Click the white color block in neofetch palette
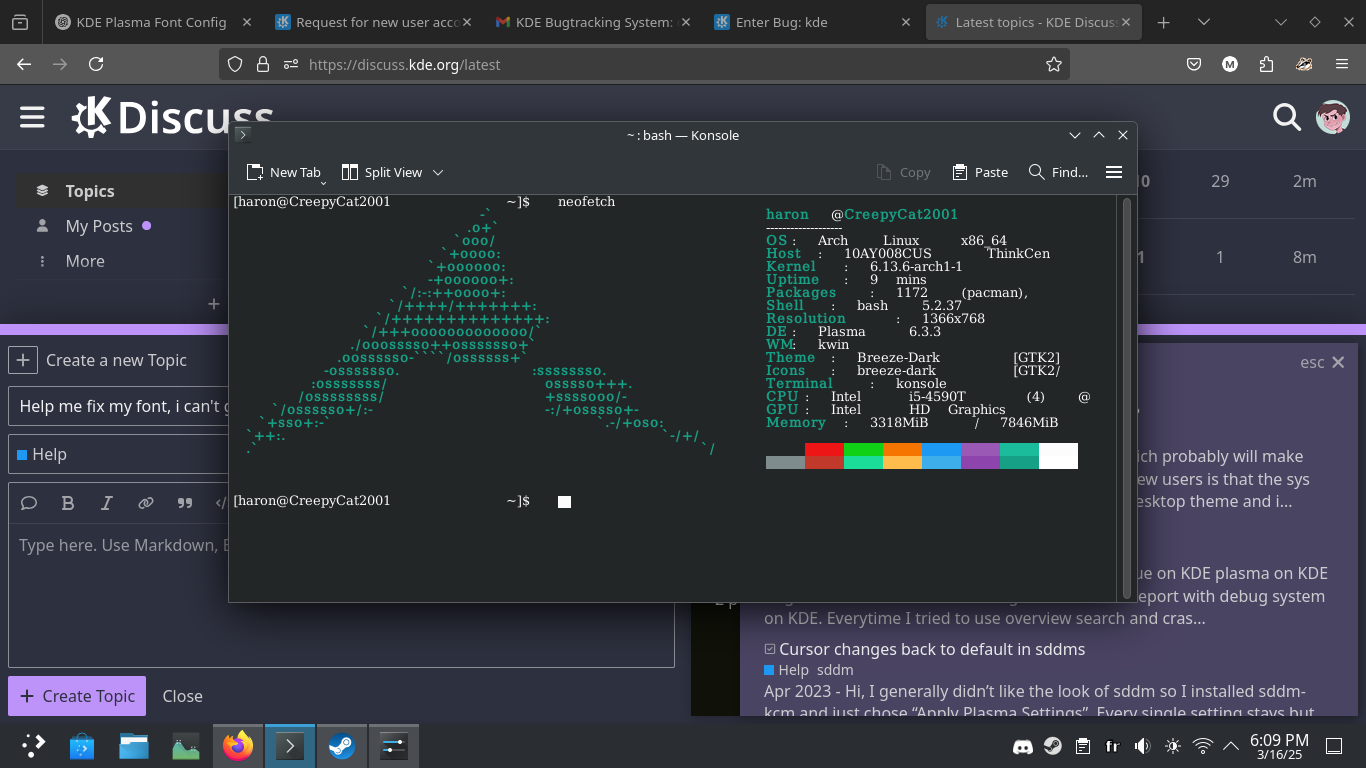The height and width of the screenshot is (768, 1366). (x=1058, y=456)
